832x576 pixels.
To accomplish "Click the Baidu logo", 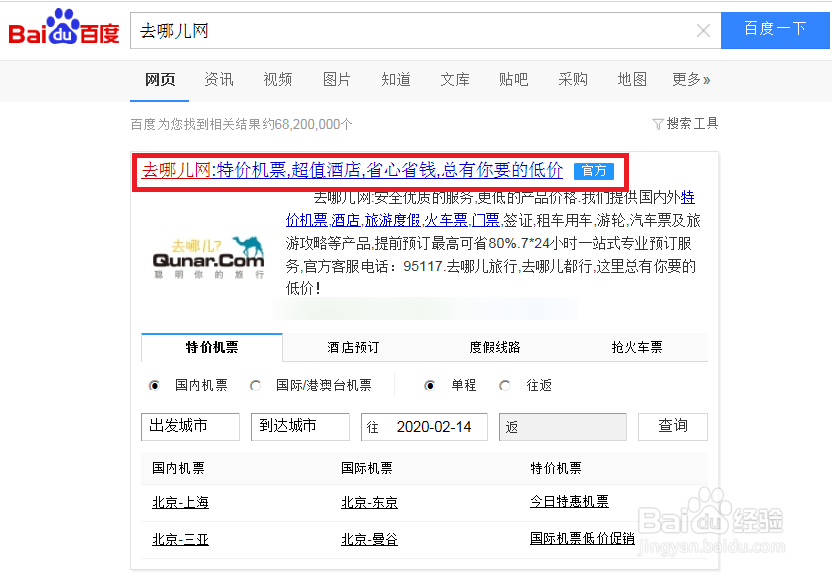I will [64, 28].
